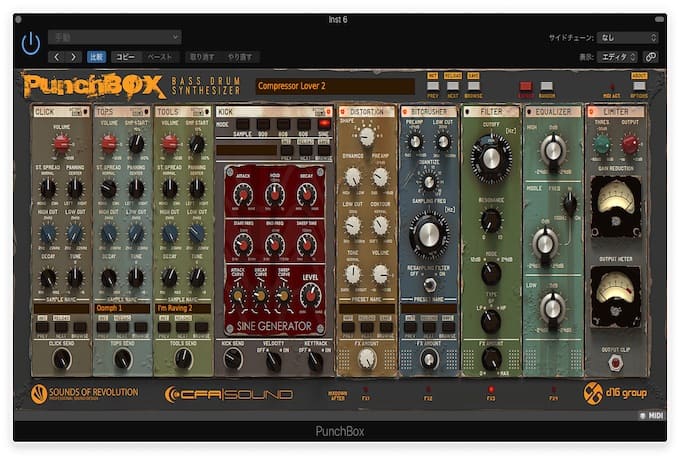
Task: Open the d16 group logo
Action: (615, 393)
